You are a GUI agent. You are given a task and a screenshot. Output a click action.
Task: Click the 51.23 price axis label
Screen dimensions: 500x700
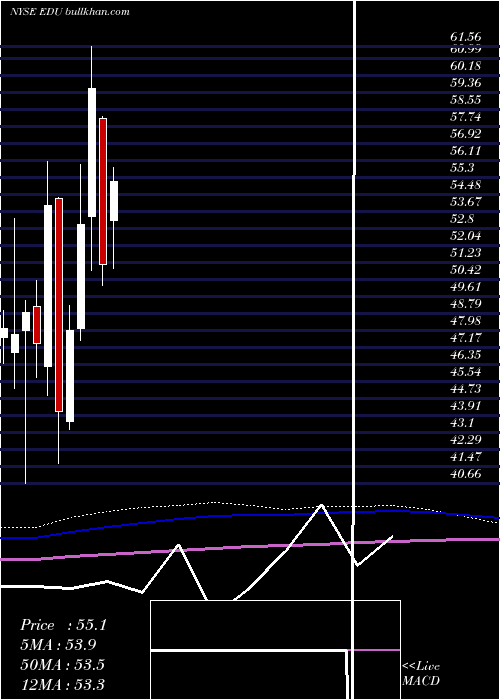tap(465, 253)
